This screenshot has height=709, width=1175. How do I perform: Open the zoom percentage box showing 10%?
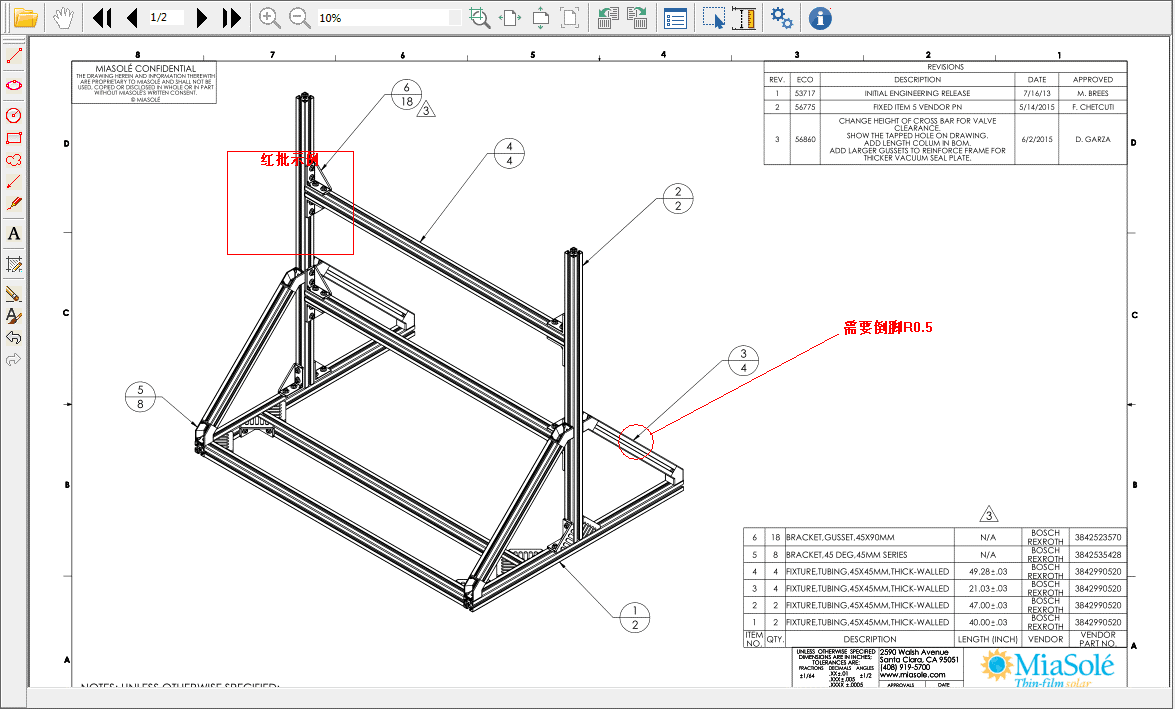coord(388,18)
